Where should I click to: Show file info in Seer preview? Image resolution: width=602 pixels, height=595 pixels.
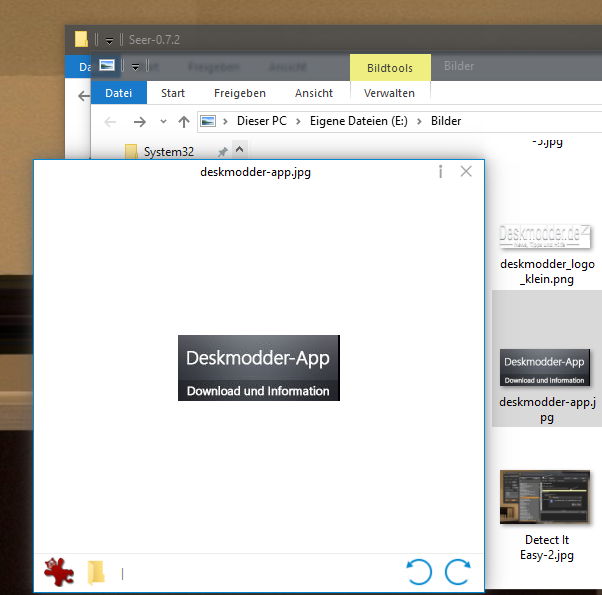tap(441, 172)
